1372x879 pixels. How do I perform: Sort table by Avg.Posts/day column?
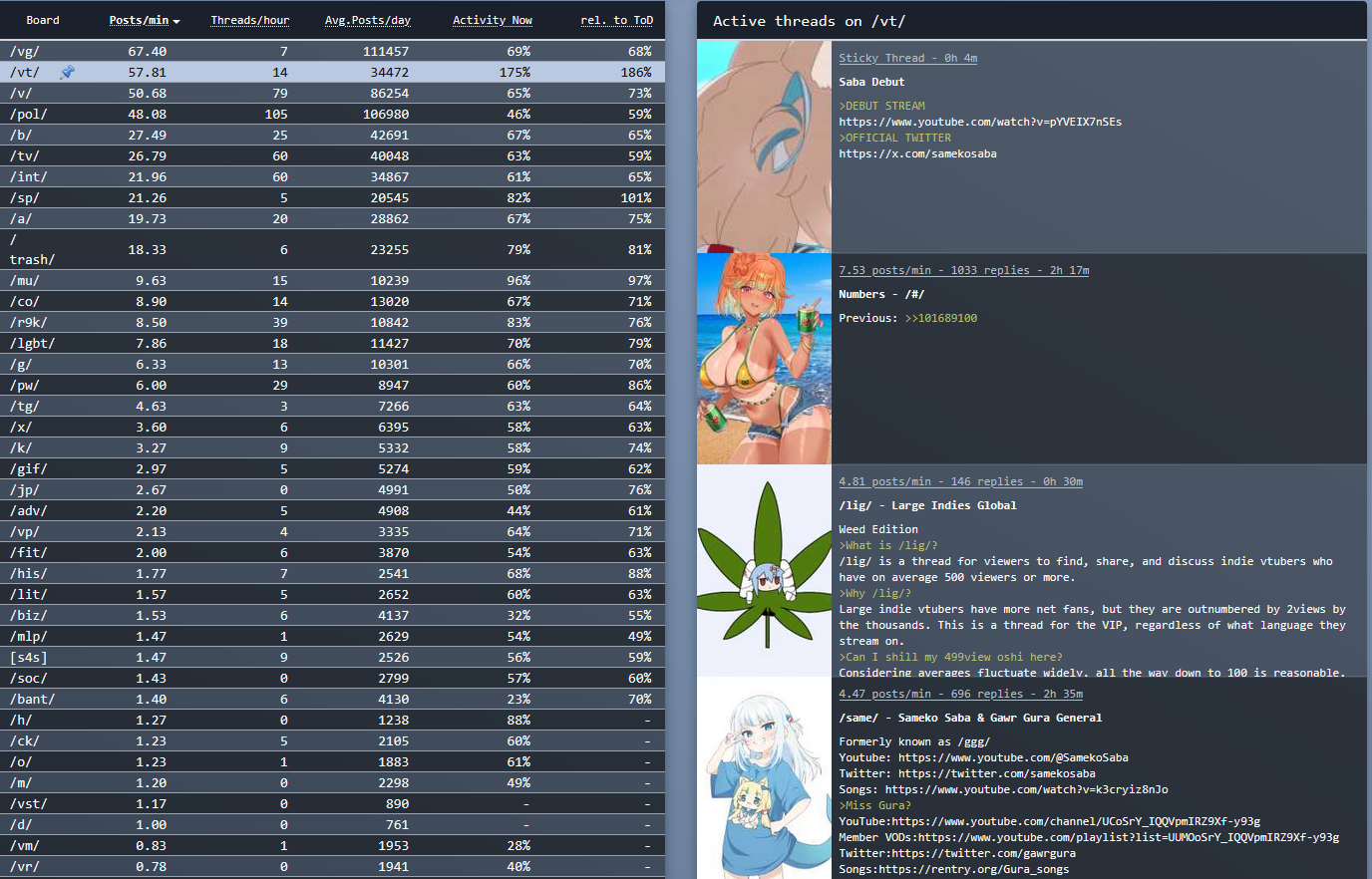coord(367,20)
